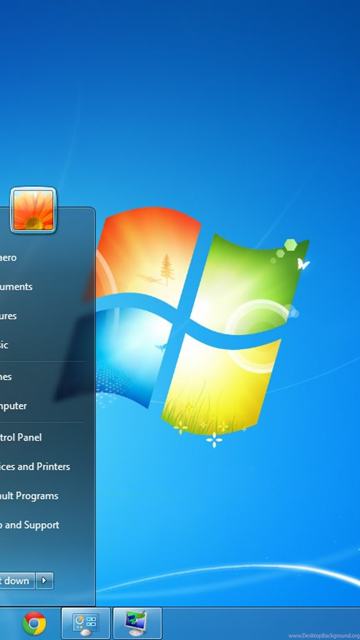Open Games from the Start menu

pos(6,377)
